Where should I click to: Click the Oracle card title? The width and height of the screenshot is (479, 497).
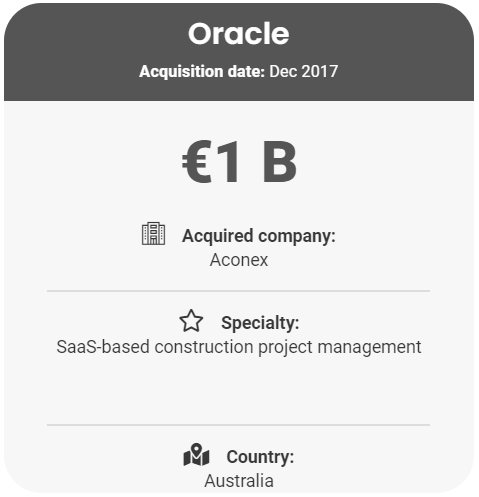pos(239,33)
